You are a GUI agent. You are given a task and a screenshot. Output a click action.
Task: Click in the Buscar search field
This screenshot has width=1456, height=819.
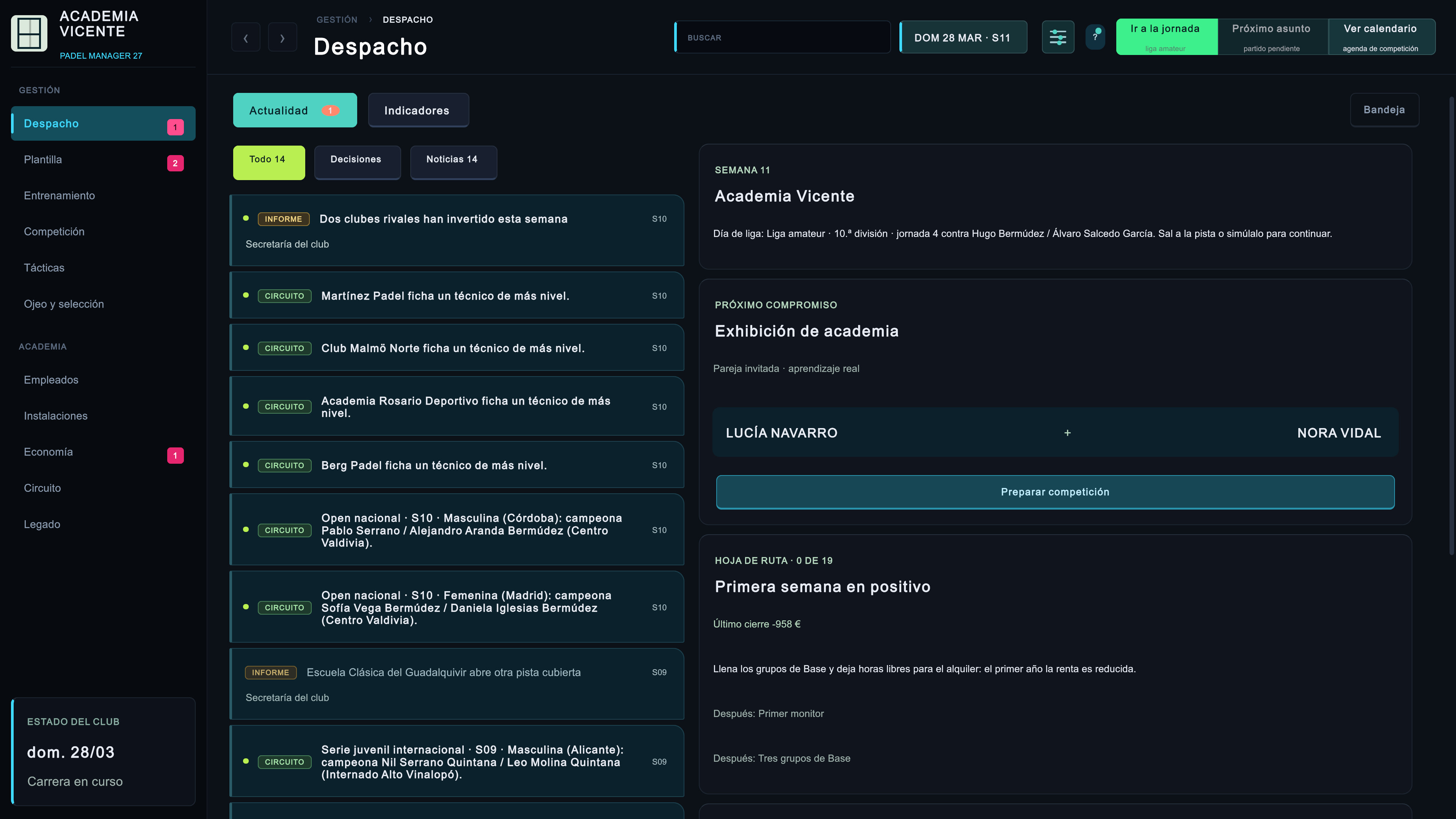coord(782,37)
